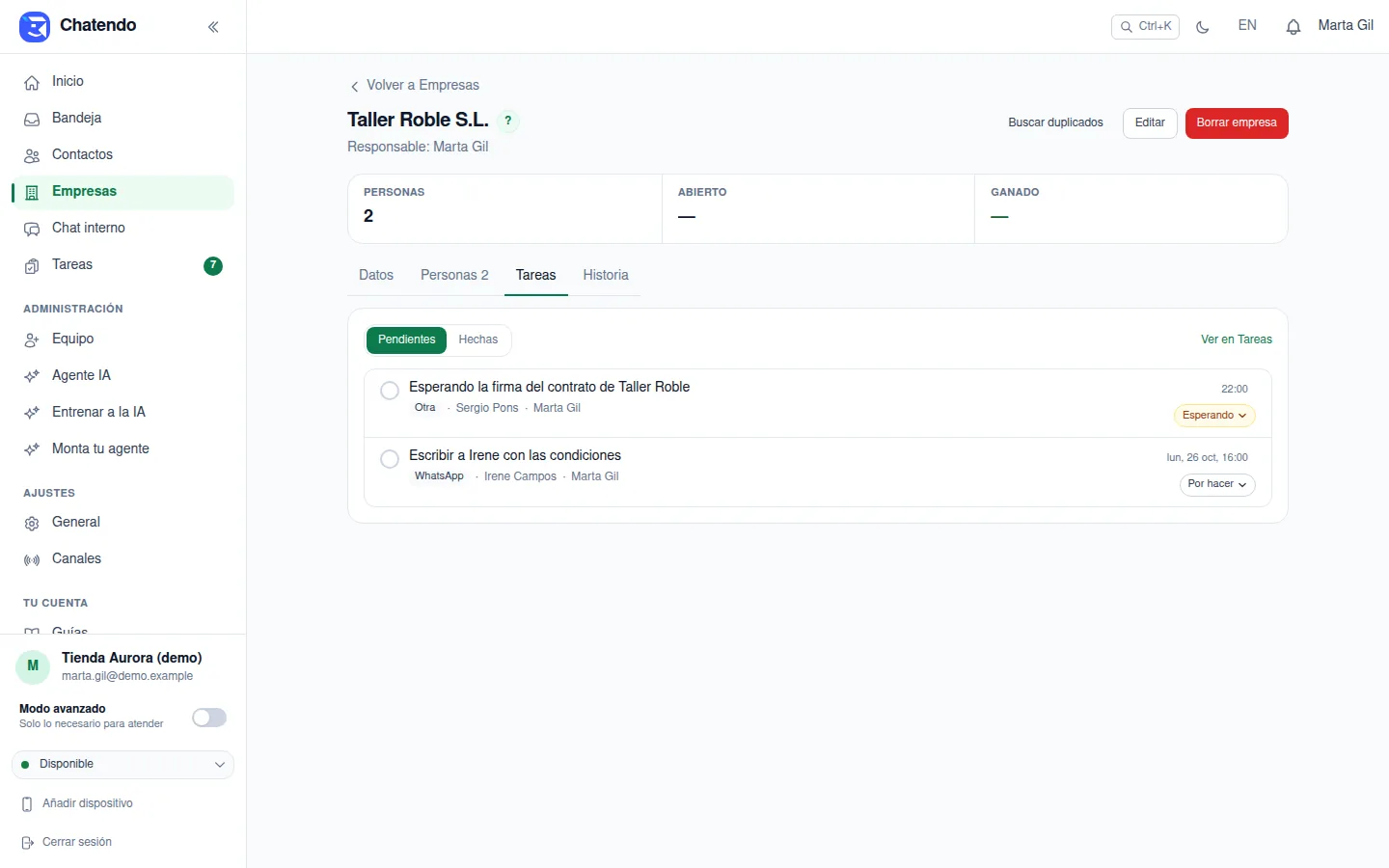Viewport: 1389px width, 868px height.
Task: Open the Por hacer status dropdown
Action: pos(1217,484)
